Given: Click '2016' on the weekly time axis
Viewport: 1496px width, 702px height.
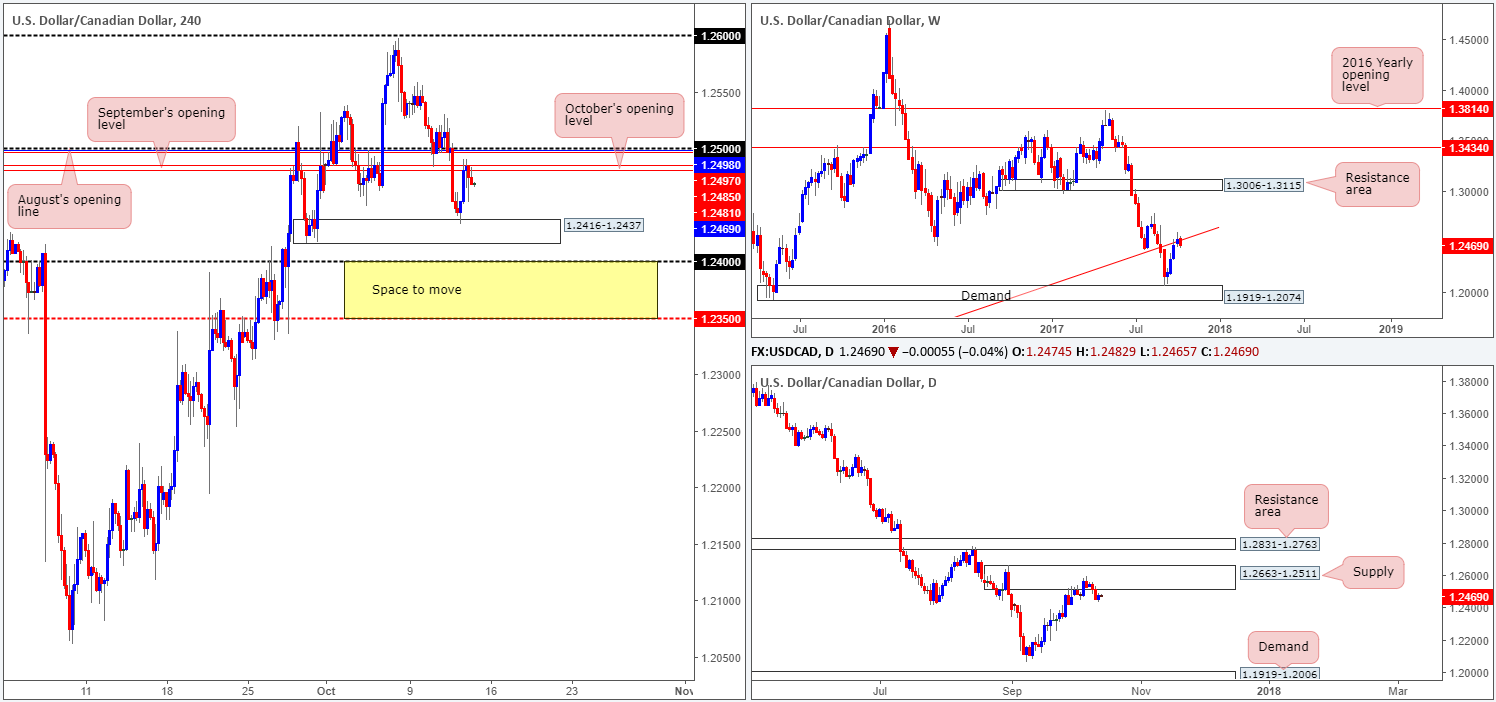Looking at the screenshot, I should click(x=883, y=328).
